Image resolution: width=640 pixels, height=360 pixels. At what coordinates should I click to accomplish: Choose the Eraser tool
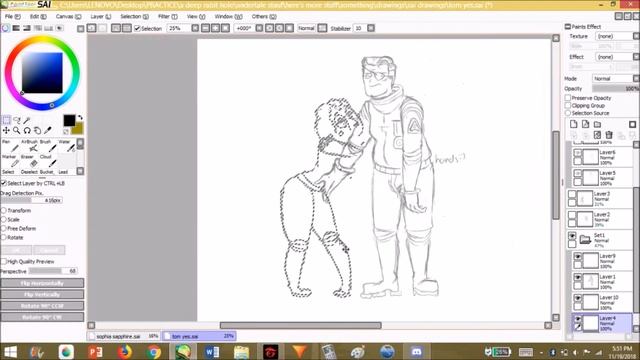coord(29,161)
